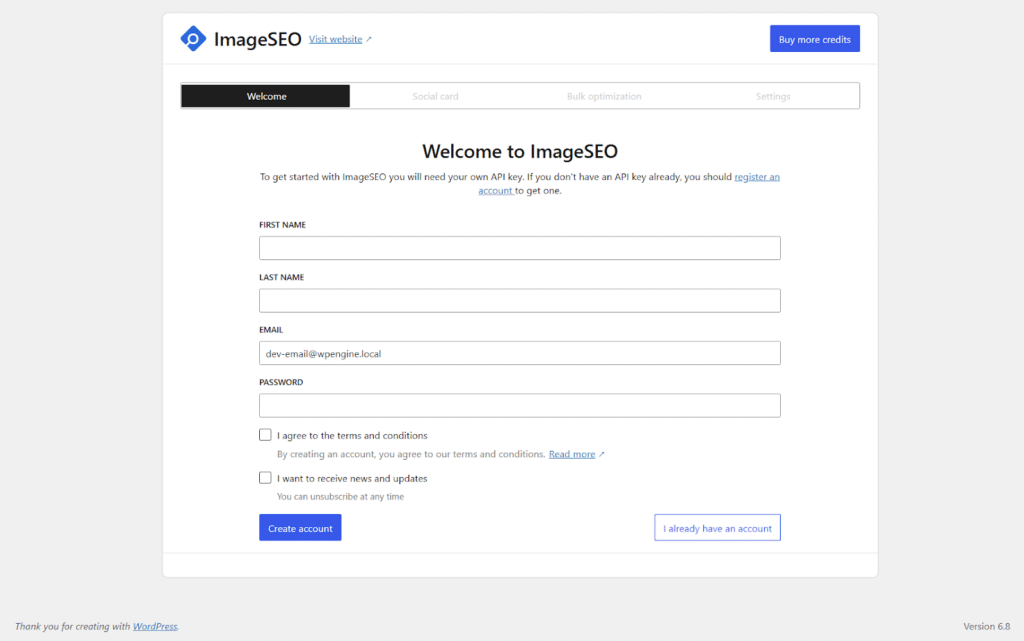Click I already have an account button
This screenshot has height=641, width=1024.
717,527
